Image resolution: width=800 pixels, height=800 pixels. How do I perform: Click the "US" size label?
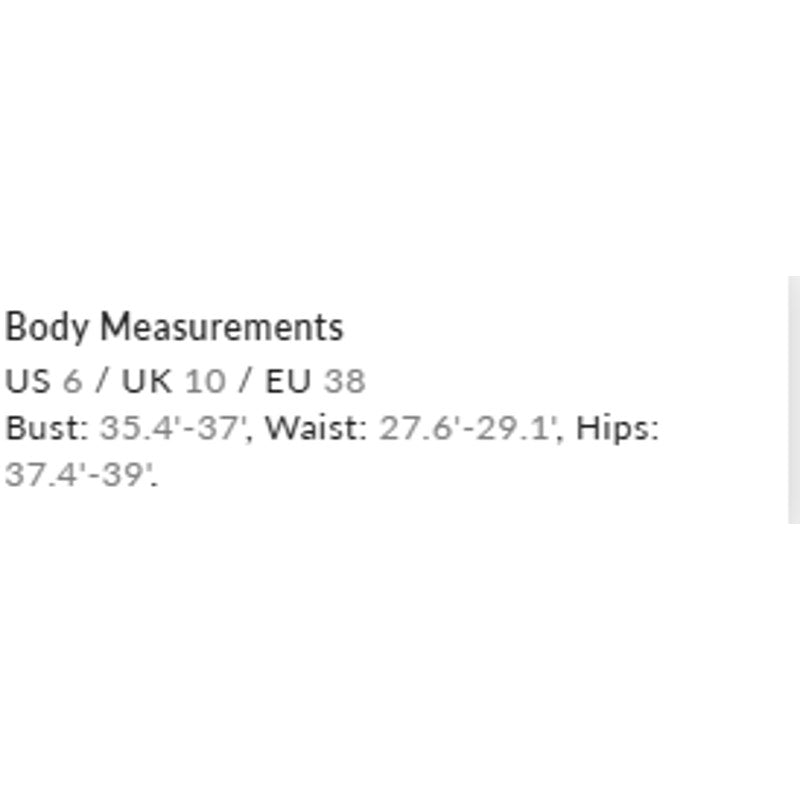pyautogui.click(x=27, y=381)
